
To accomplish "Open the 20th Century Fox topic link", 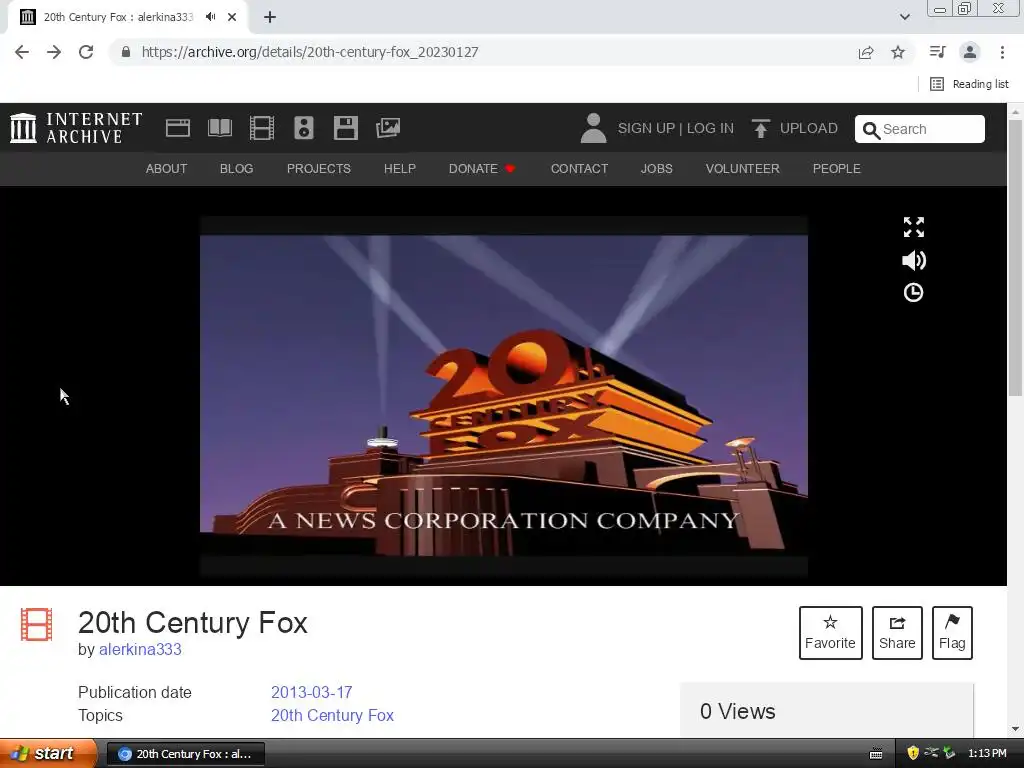I will pos(332,715).
